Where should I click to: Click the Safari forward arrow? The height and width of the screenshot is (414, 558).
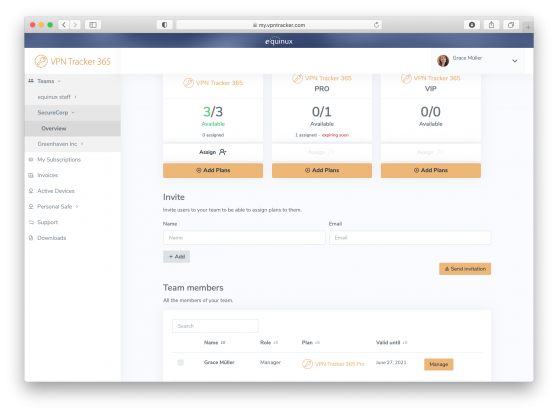point(75,25)
